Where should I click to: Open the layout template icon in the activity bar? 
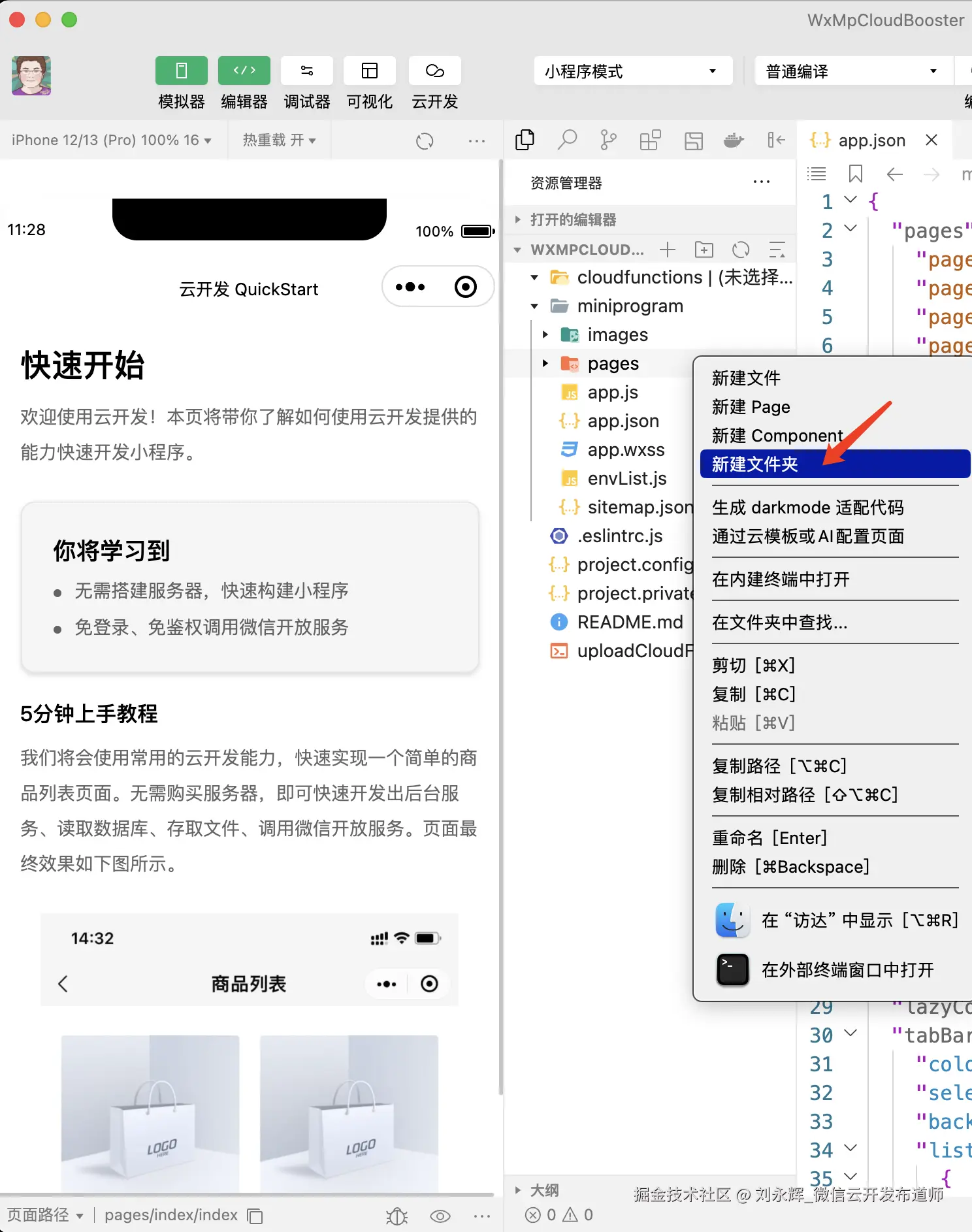693,140
